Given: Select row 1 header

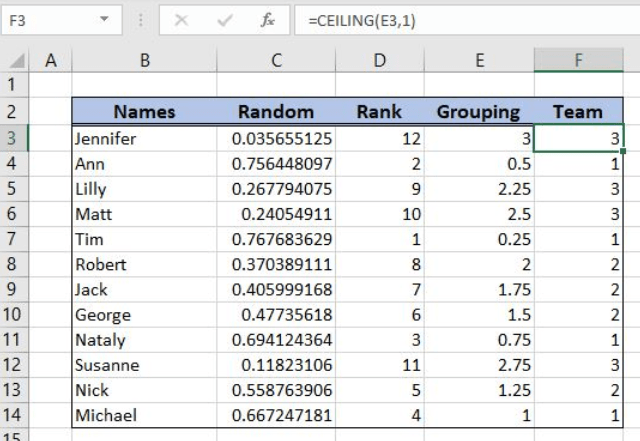Looking at the screenshot, I should click(14, 85).
